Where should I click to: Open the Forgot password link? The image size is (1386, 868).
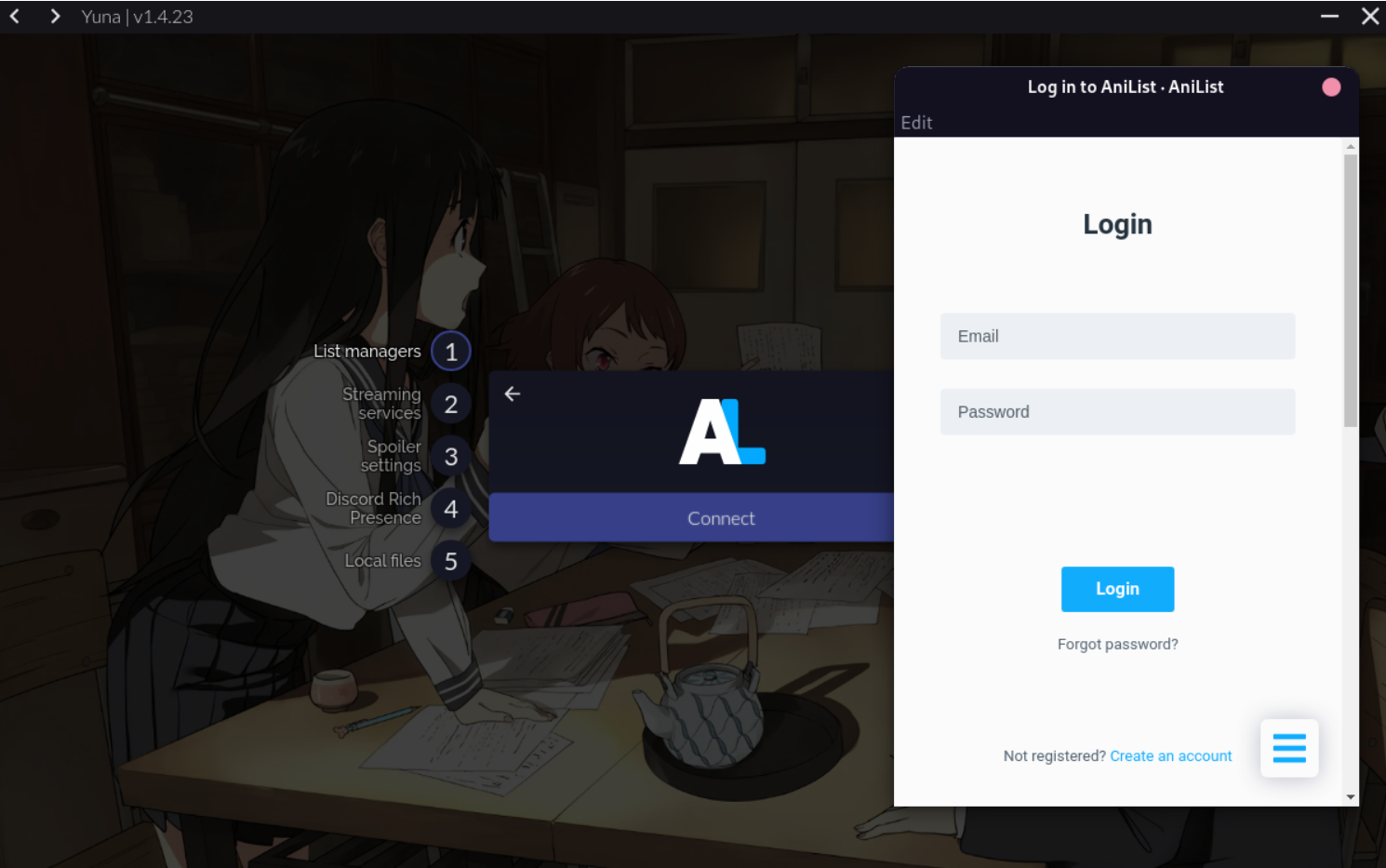pos(1117,643)
